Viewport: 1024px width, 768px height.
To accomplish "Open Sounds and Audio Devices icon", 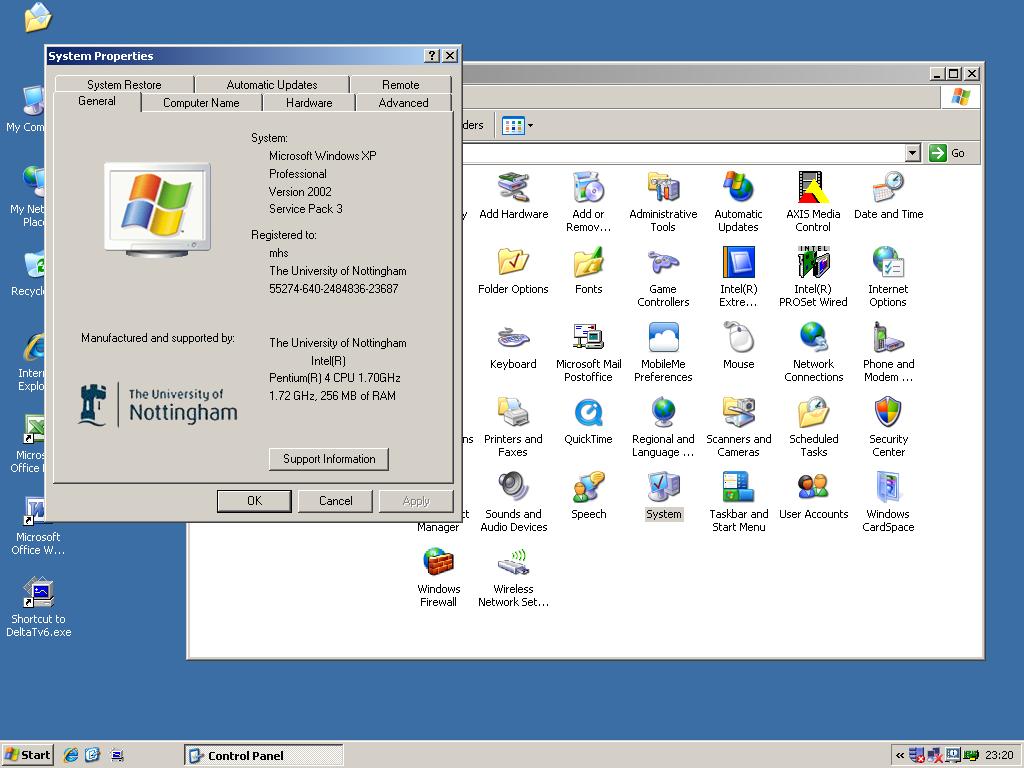I will [x=513, y=503].
